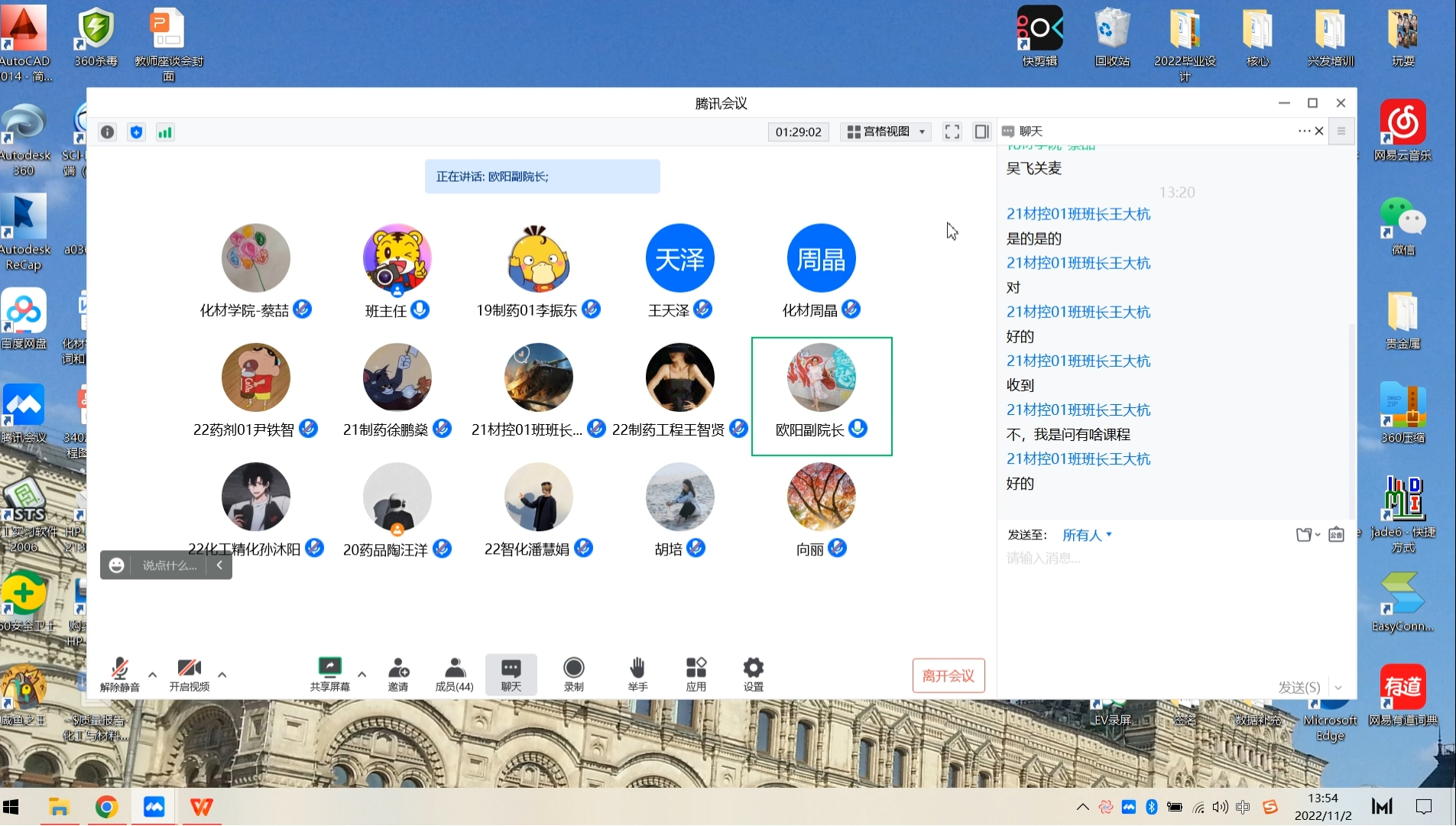Open the apps panel

(696, 674)
